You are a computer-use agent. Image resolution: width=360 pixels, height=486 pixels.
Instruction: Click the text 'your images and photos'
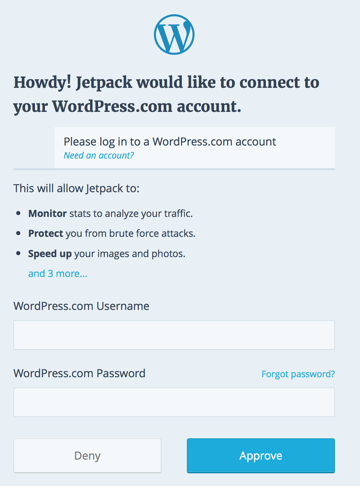(129, 254)
